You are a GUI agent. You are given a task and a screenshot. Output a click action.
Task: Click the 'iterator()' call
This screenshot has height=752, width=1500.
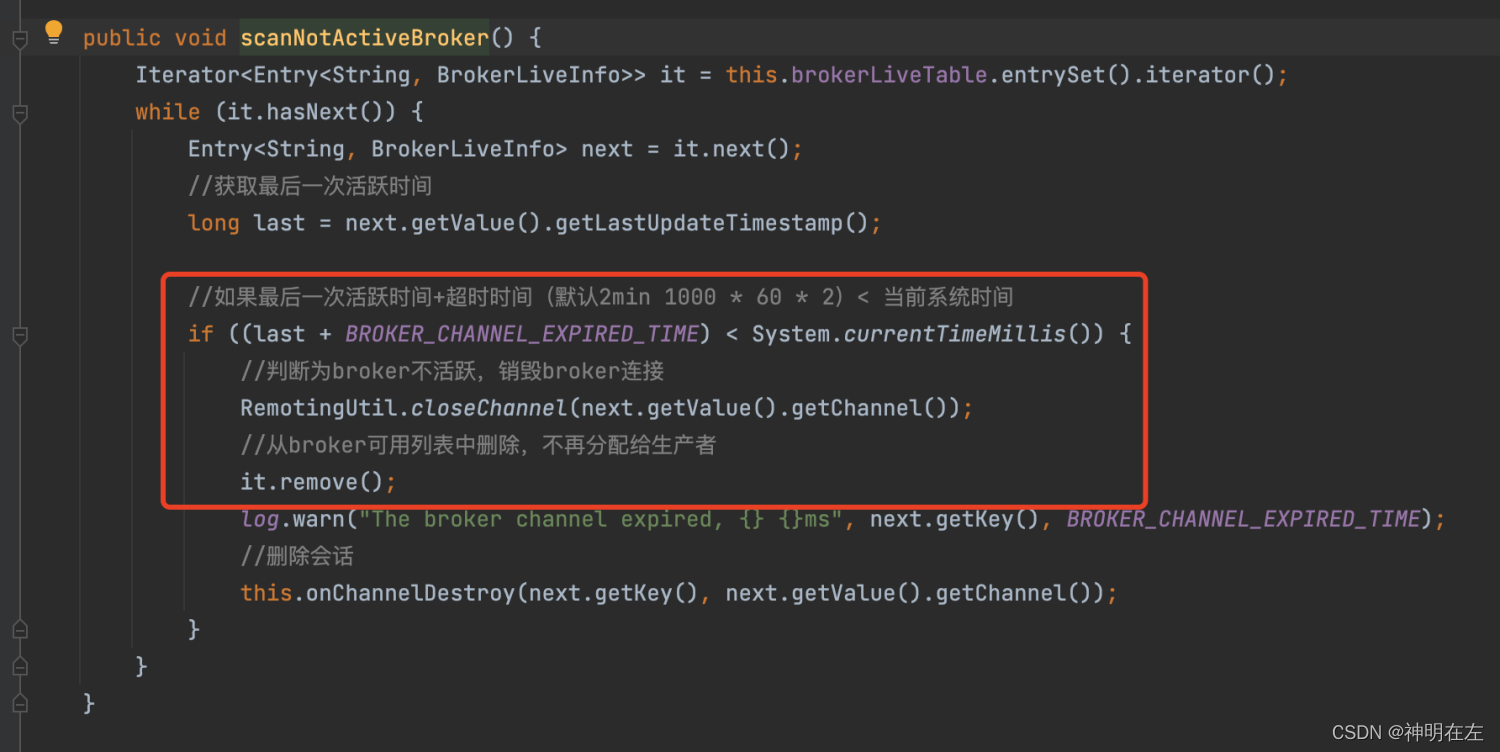click(1210, 75)
